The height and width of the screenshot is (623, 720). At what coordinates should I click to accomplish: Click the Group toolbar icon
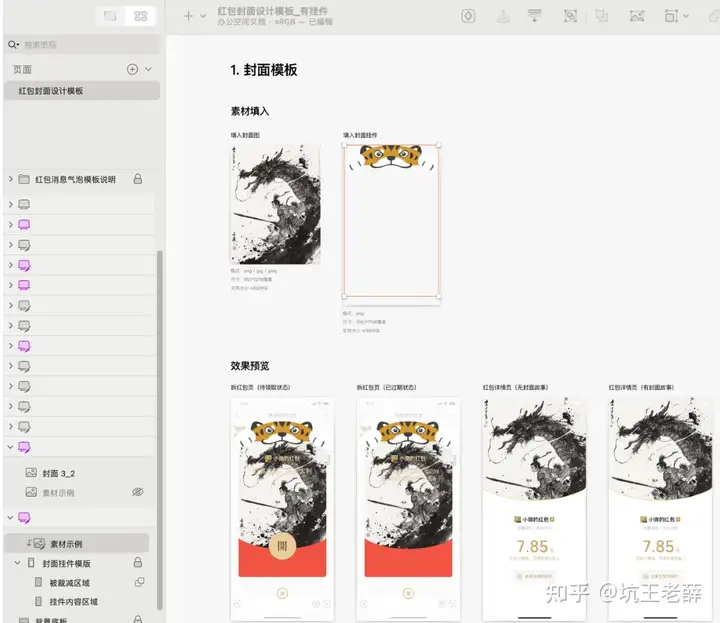pos(570,16)
